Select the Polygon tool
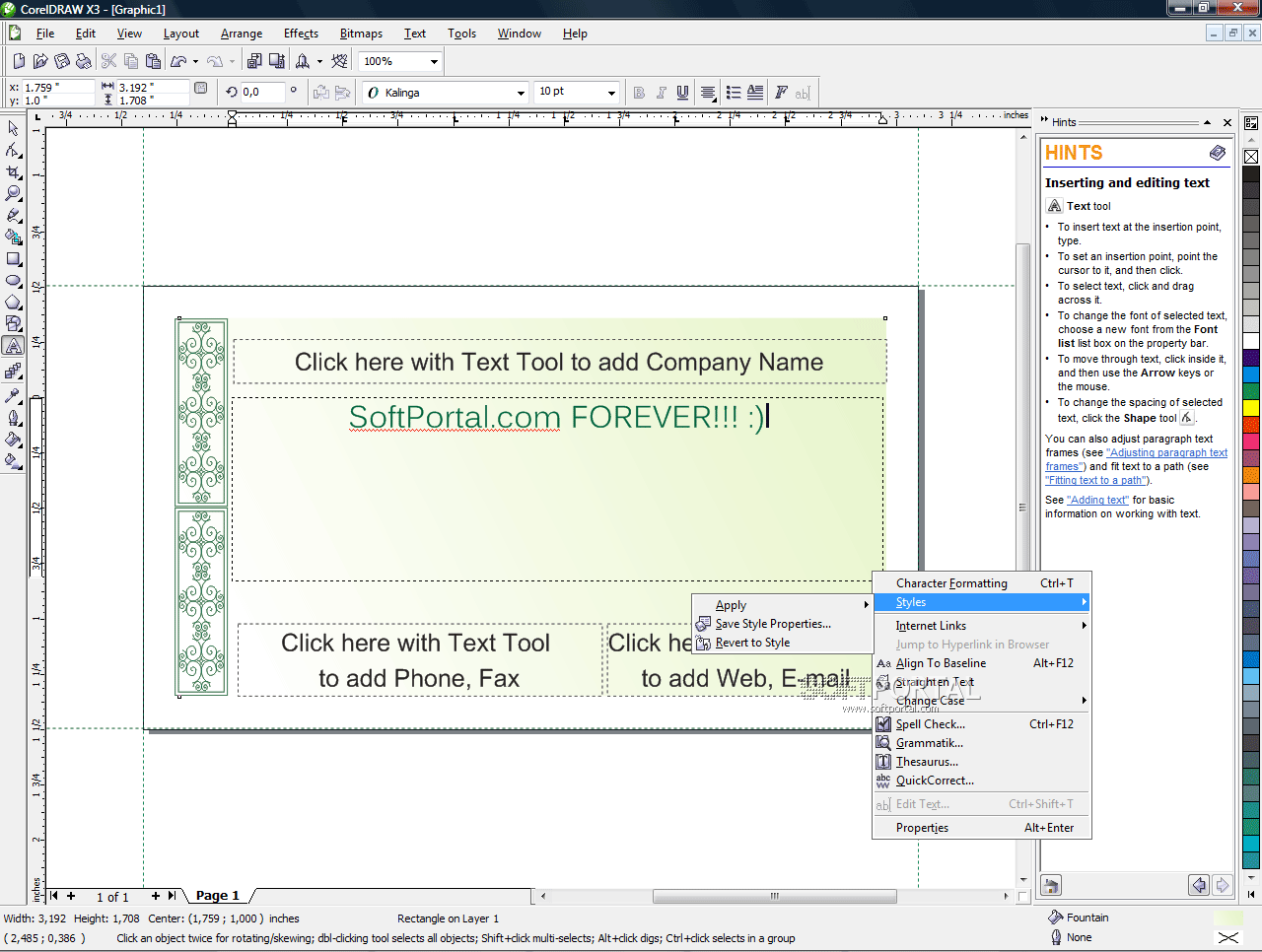Viewport: 1262px width, 952px height. [13, 302]
